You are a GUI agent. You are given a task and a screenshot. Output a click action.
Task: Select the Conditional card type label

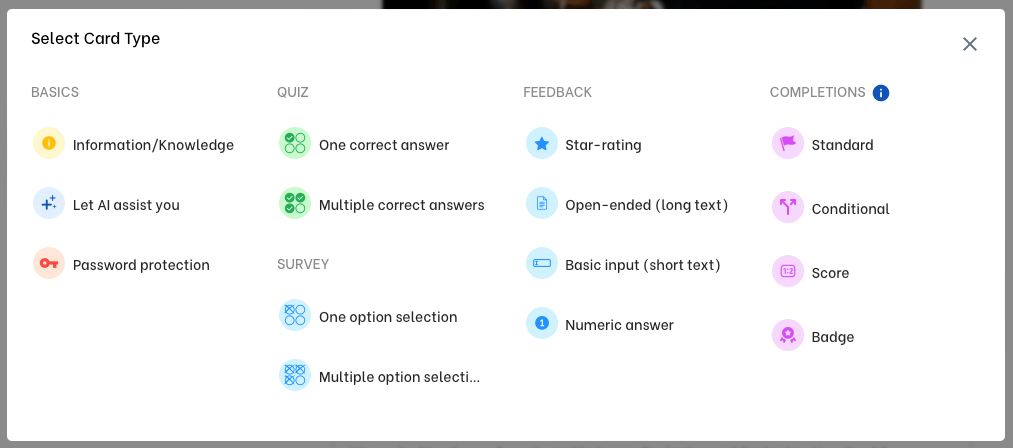[x=850, y=209]
